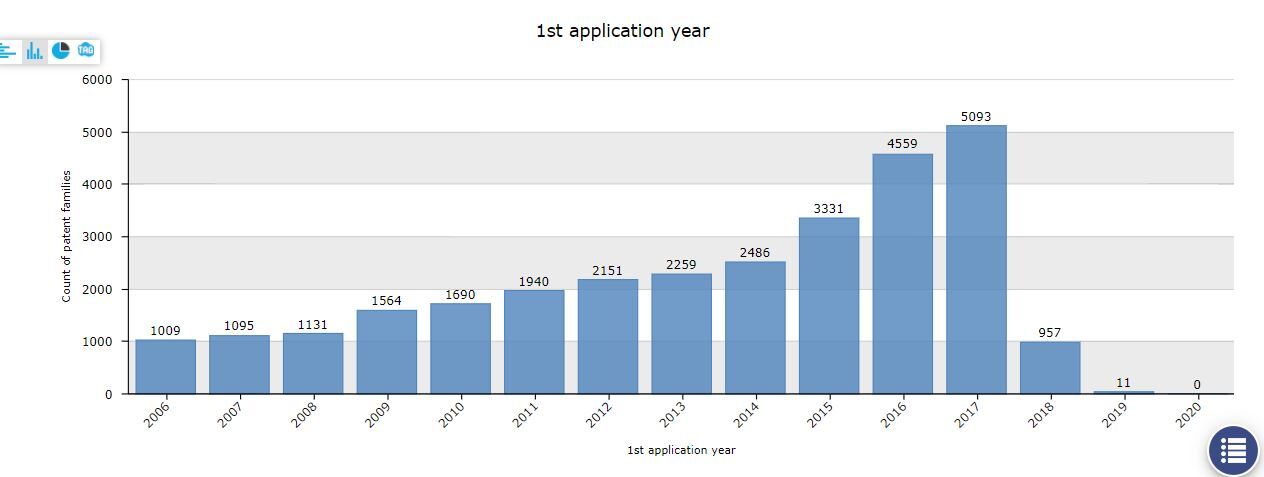Select the vertical column chart icon
Viewport: 1264px width, 477px height.
pos(35,51)
